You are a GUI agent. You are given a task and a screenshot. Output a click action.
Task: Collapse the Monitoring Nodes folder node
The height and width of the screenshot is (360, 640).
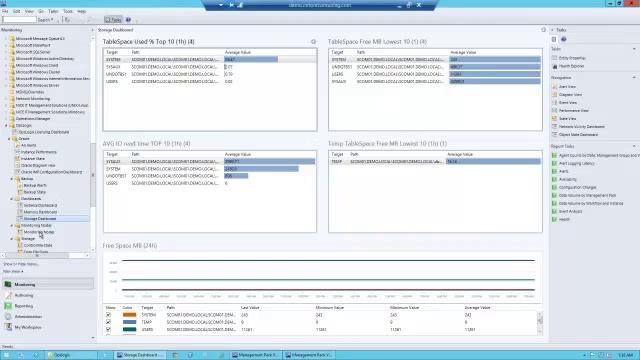[12, 225]
